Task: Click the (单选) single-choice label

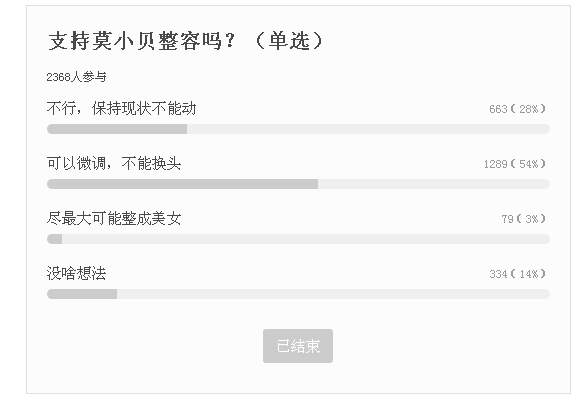Action: 289,40
